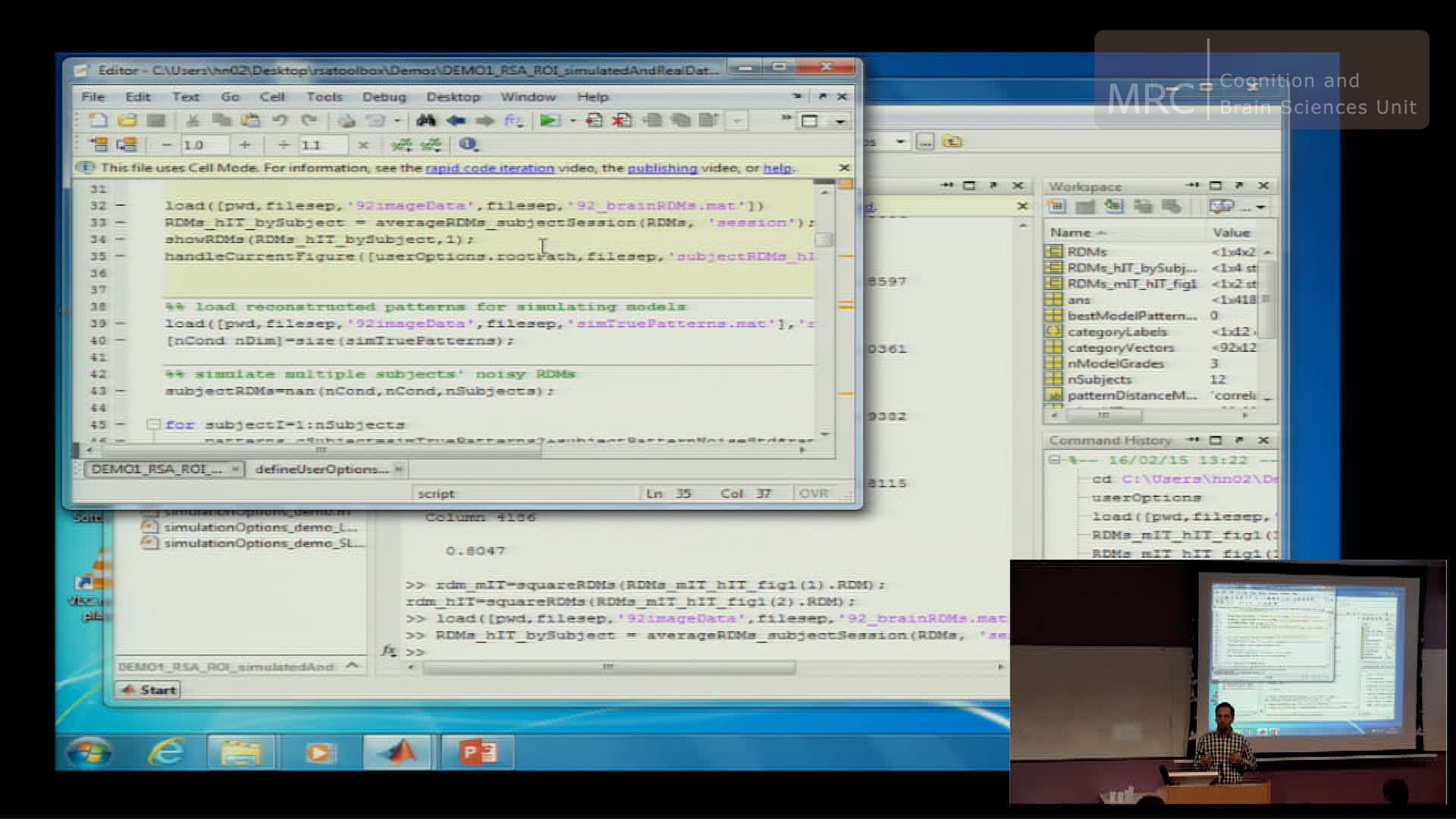
Task: Open the File menu in Editor
Action: pyautogui.click(x=93, y=97)
